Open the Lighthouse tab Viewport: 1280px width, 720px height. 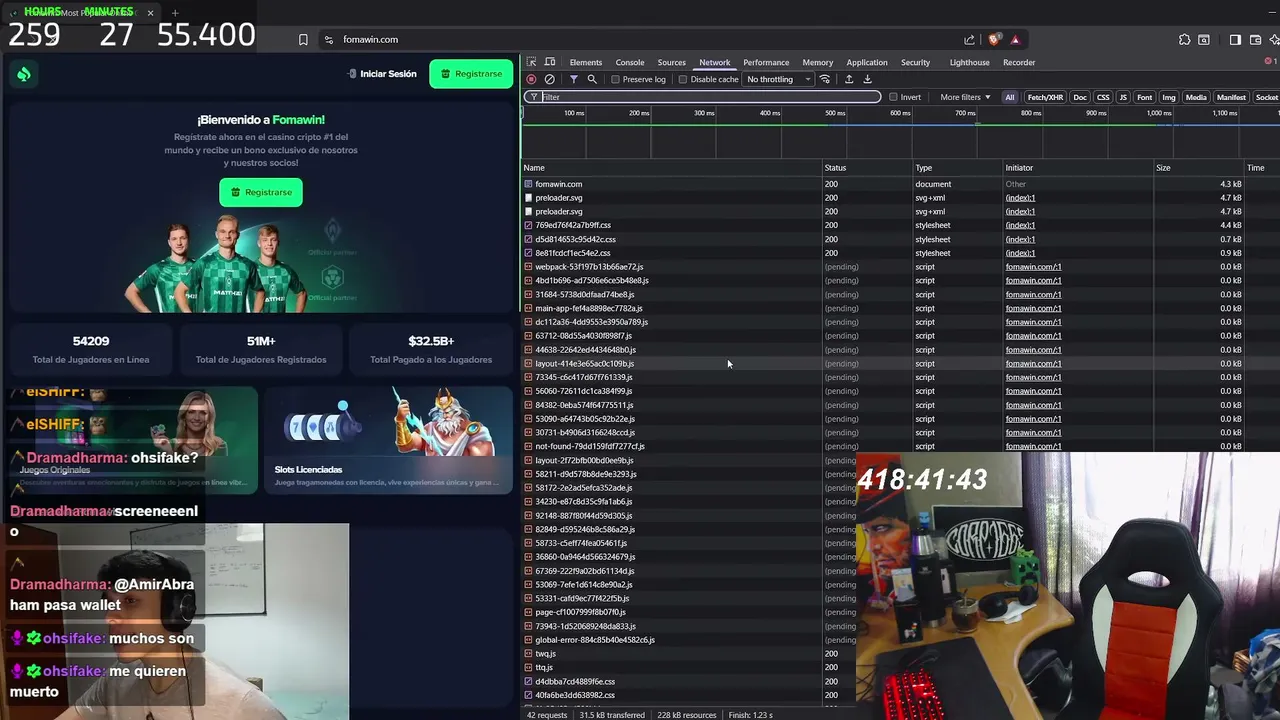pyautogui.click(x=969, y=62)
